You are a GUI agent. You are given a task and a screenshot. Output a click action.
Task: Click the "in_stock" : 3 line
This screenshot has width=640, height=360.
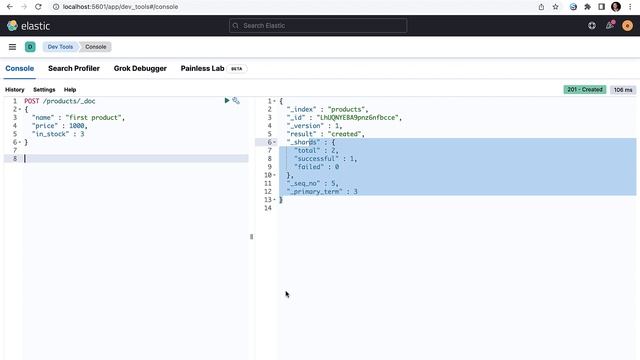point(58,134)
